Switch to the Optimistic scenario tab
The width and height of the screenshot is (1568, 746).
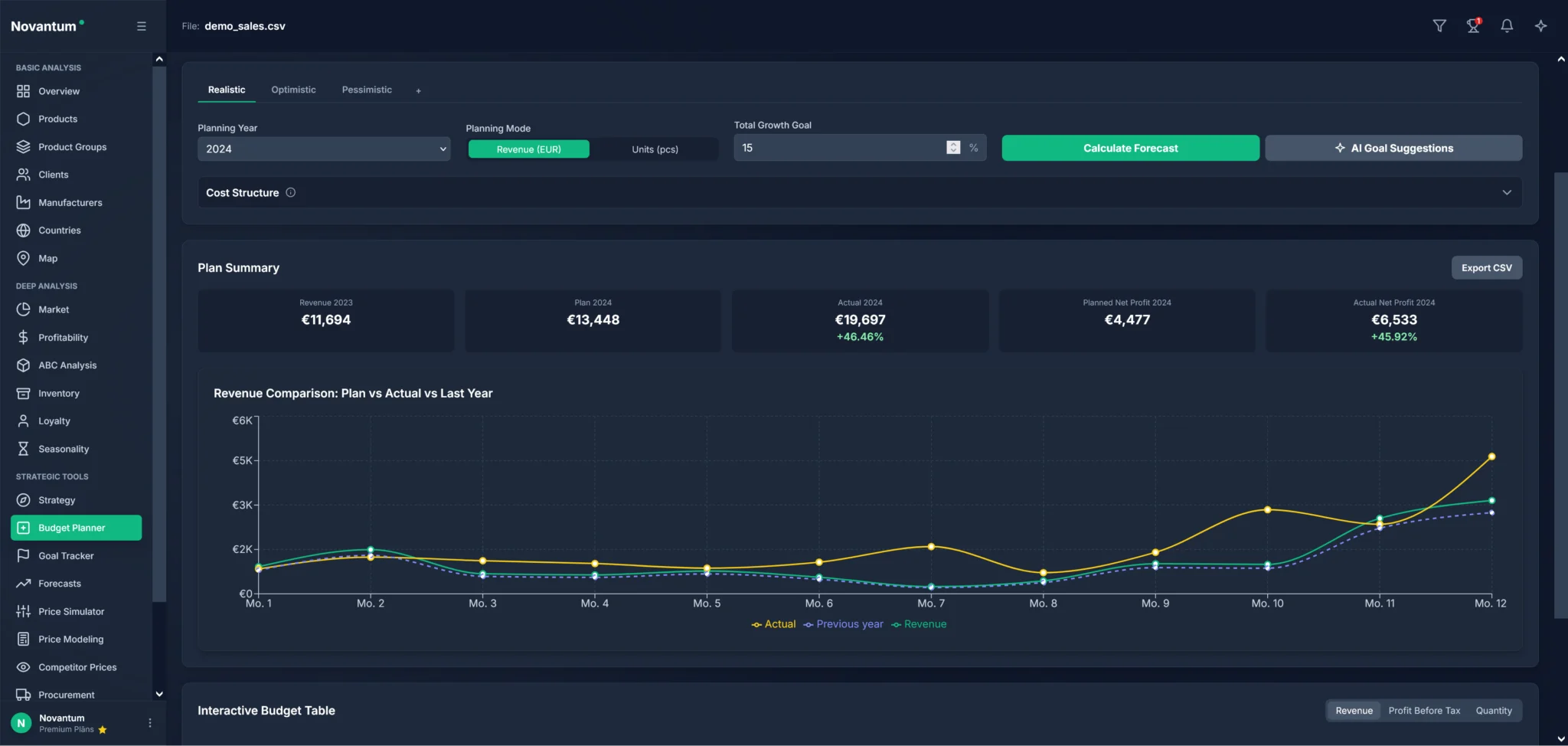click(293, 90)
